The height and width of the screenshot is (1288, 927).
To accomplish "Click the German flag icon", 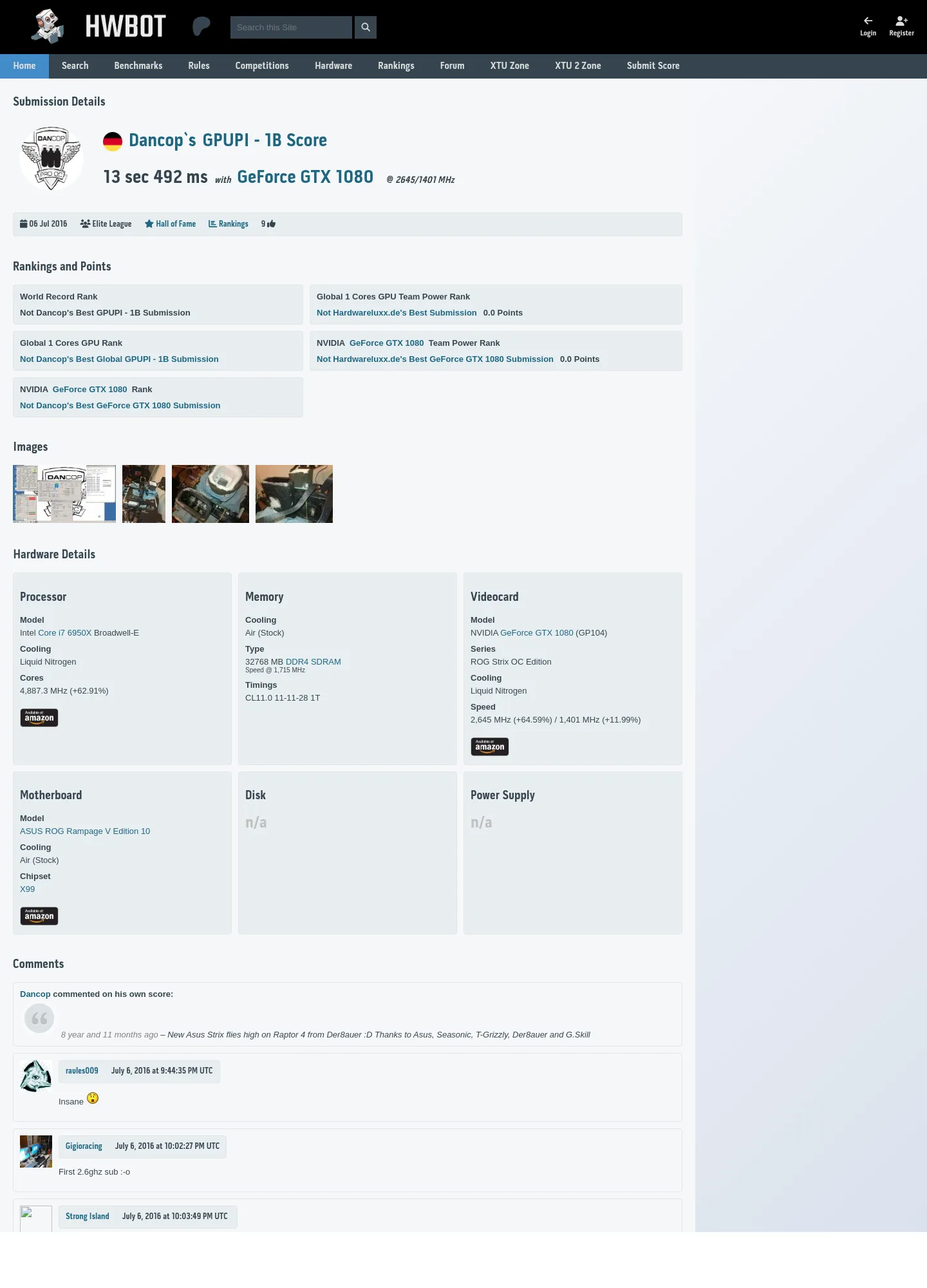I will pyautogui.click(x=113, y=141).
